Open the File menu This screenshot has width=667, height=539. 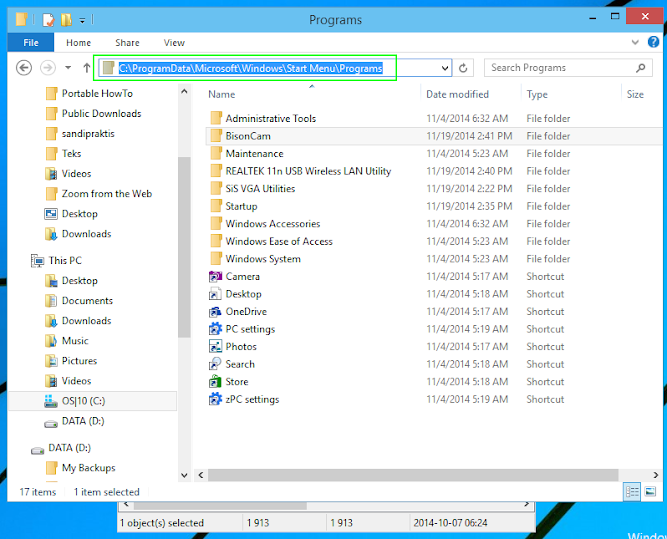coord(31,43)
